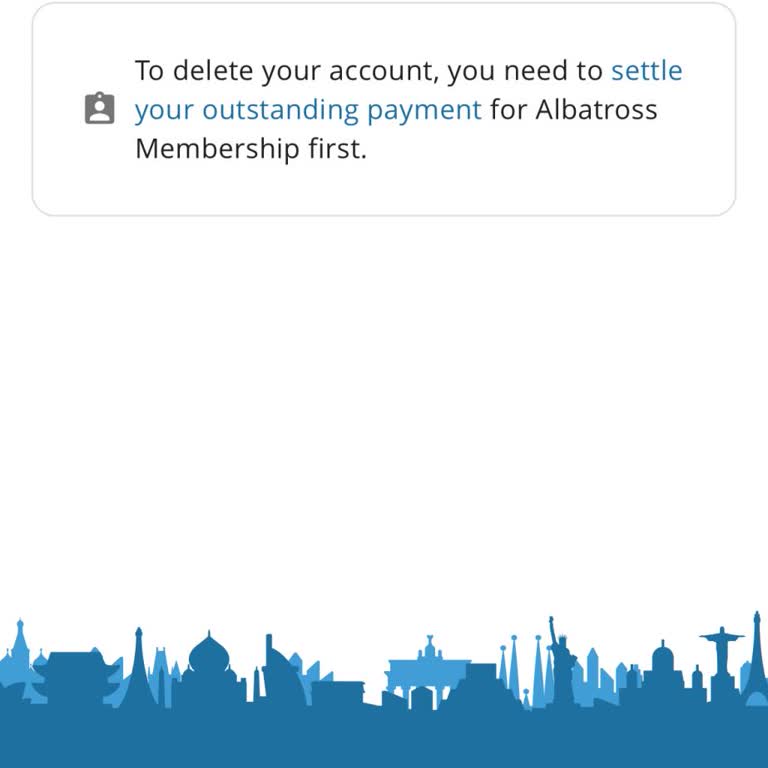Click the "you need to" text in notice
This screenshot has height=768, width=768.
coord(525,71)
